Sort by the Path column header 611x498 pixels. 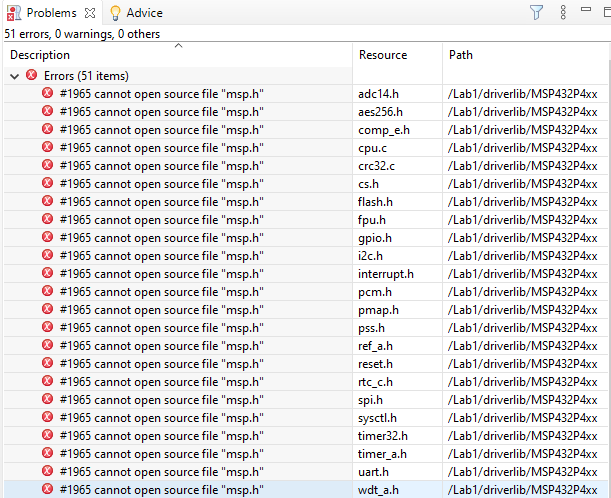tap(461, 55)
